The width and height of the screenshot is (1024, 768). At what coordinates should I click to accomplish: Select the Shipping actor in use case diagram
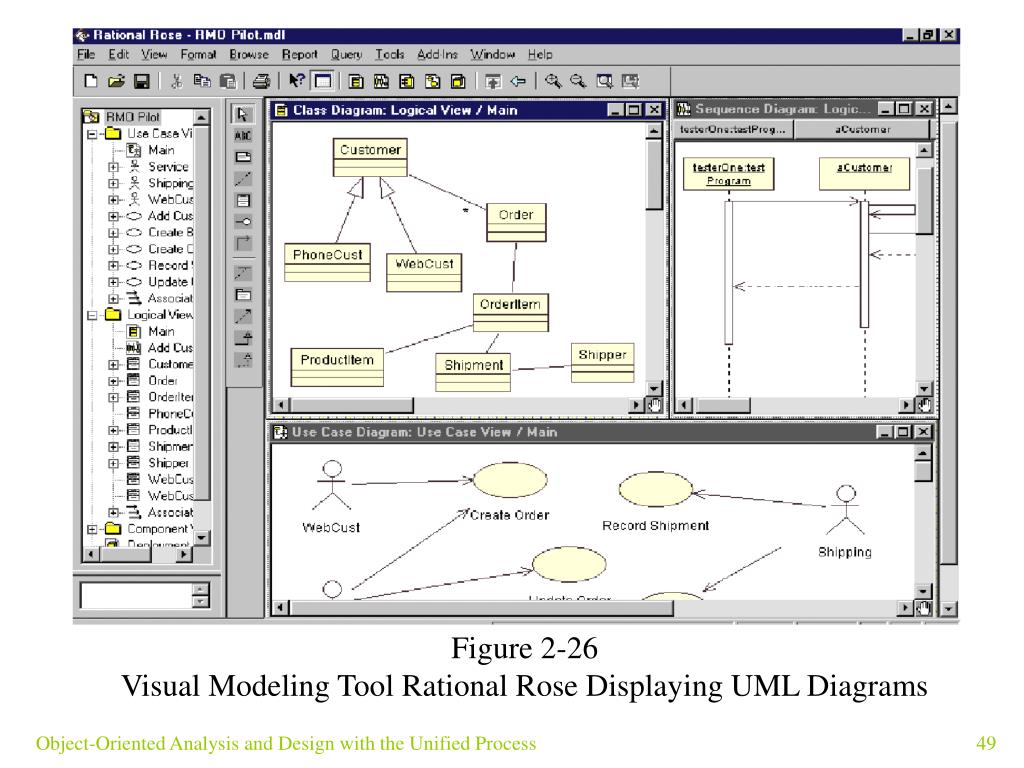[846, 520]
